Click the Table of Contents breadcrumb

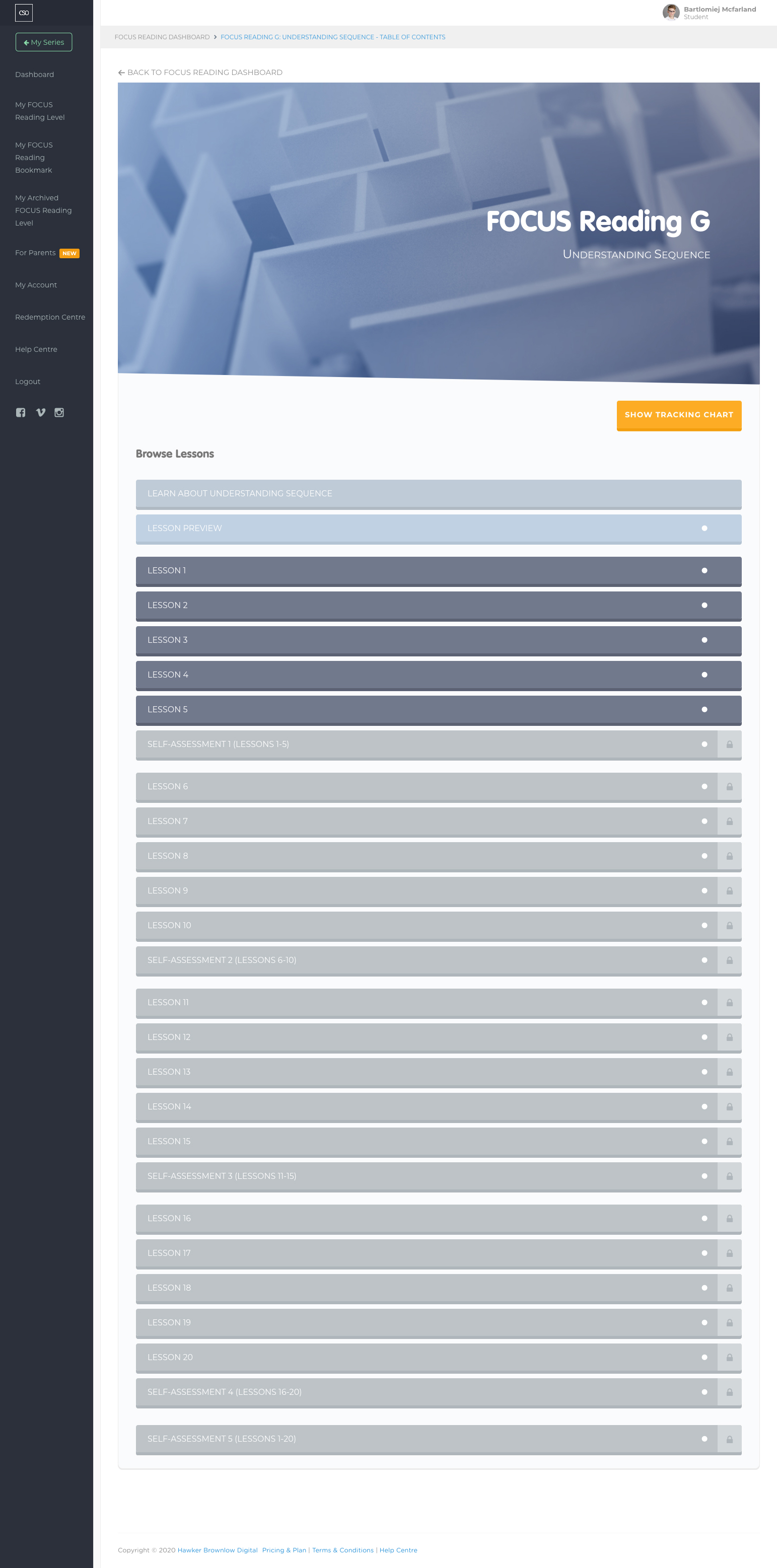pos(332,37)
